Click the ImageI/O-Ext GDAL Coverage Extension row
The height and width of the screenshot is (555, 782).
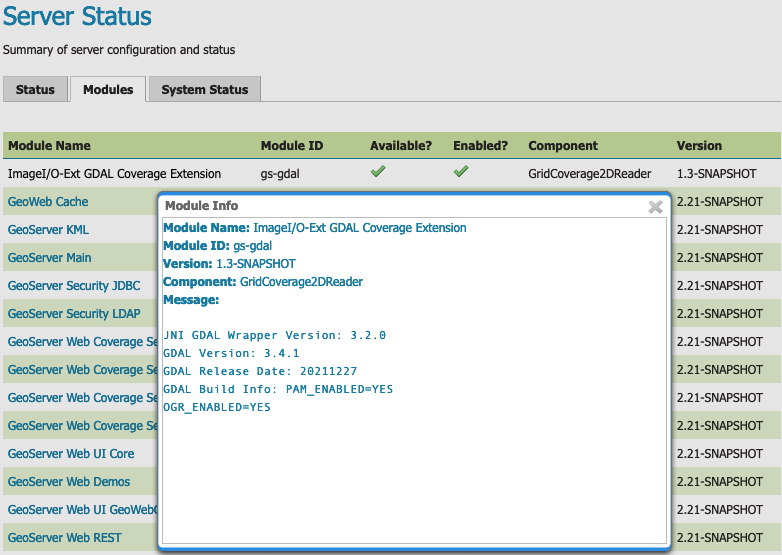pos(116,173)
